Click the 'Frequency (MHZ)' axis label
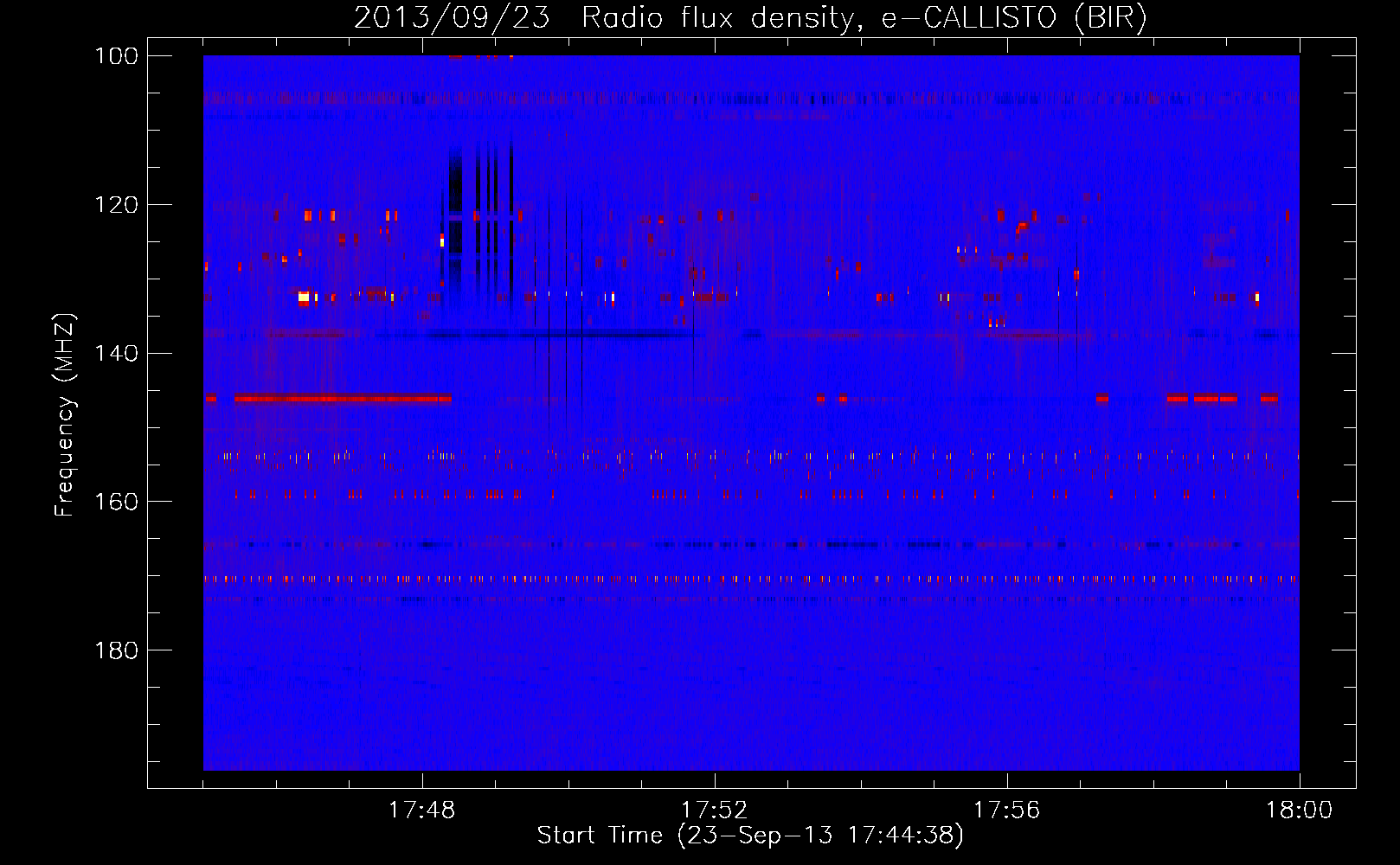 [x=65, y=415]
